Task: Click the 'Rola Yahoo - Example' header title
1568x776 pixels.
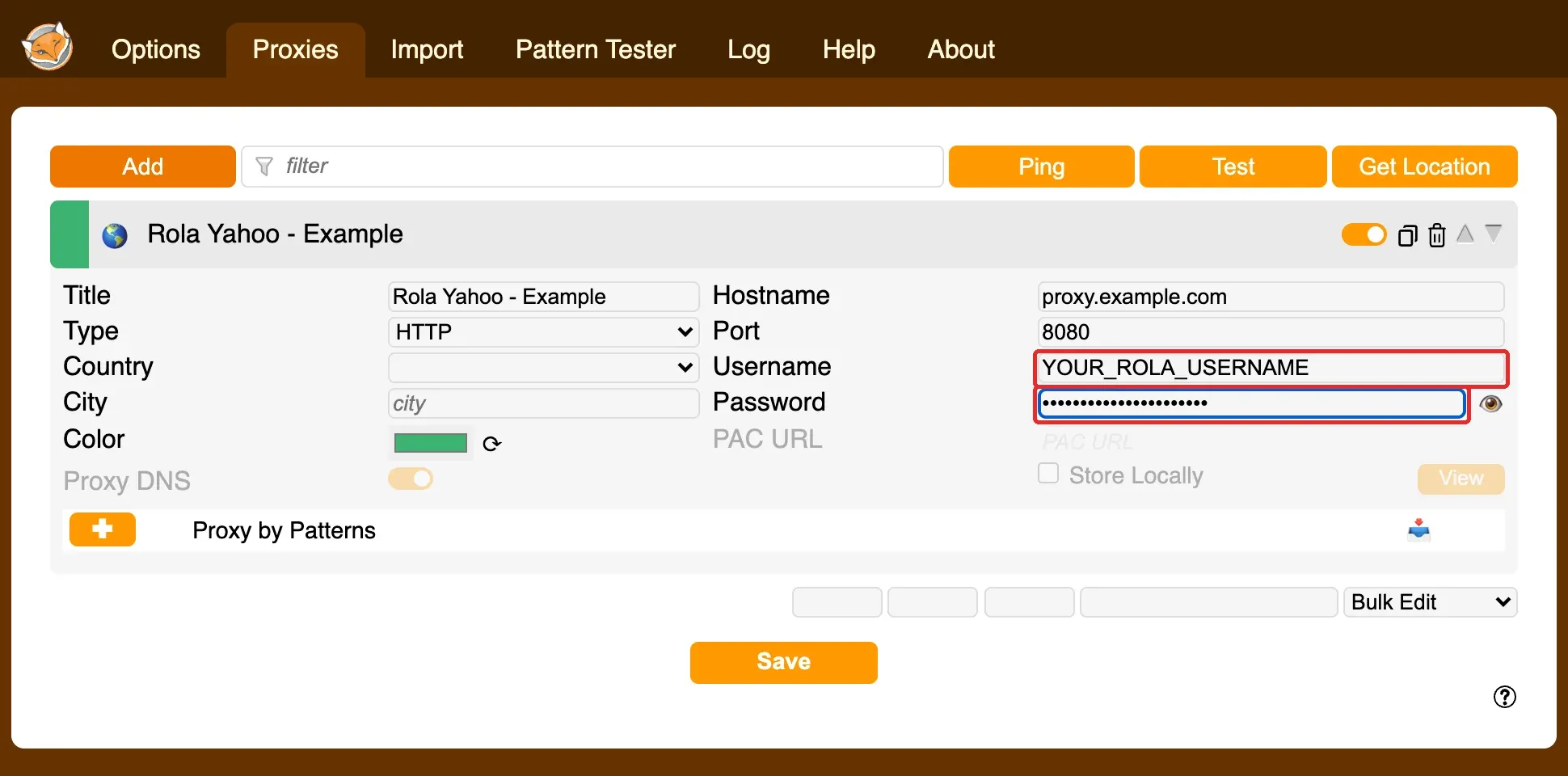Action: pos(275,234)
